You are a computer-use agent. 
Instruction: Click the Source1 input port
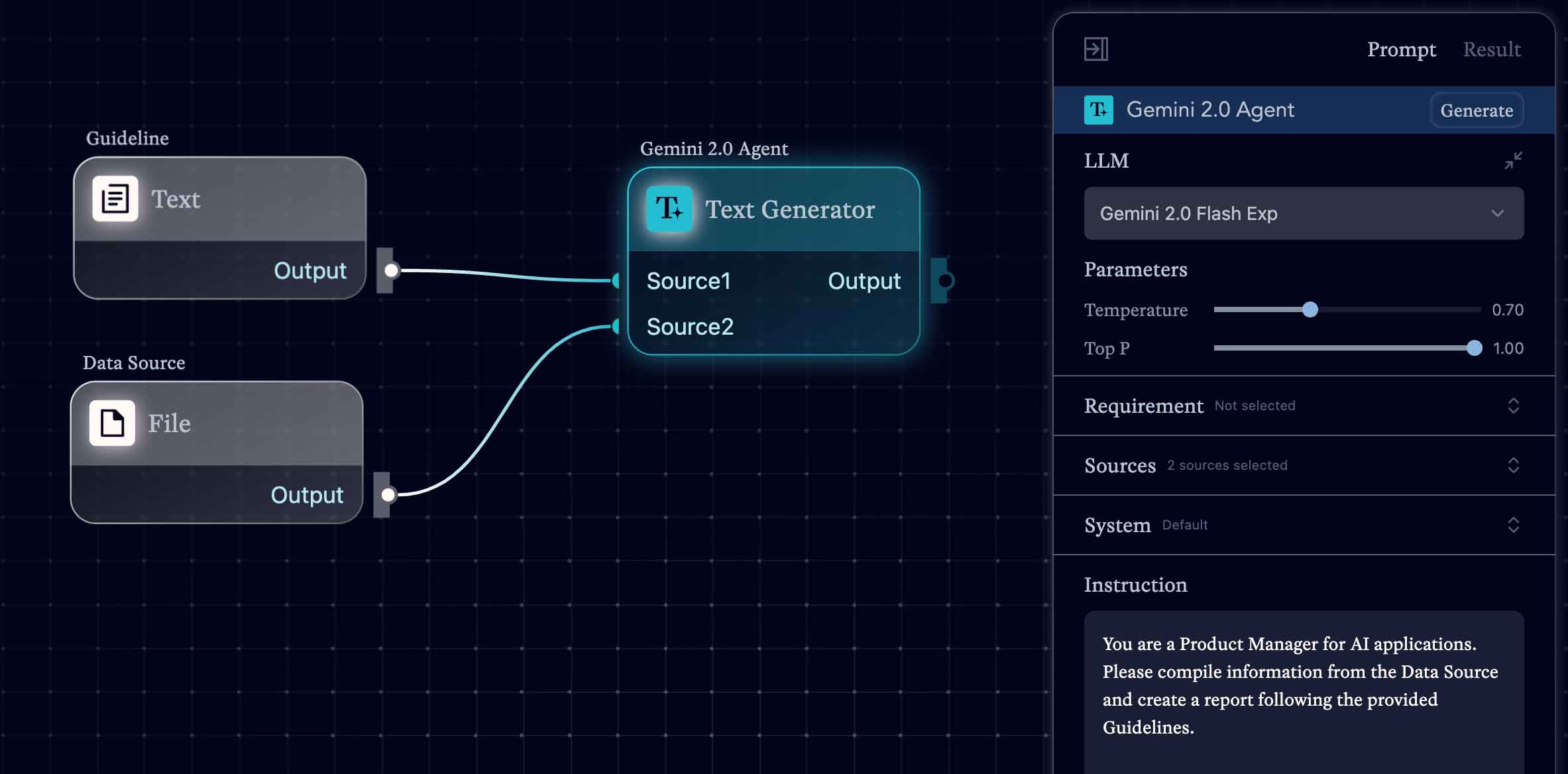pos(616,281)
